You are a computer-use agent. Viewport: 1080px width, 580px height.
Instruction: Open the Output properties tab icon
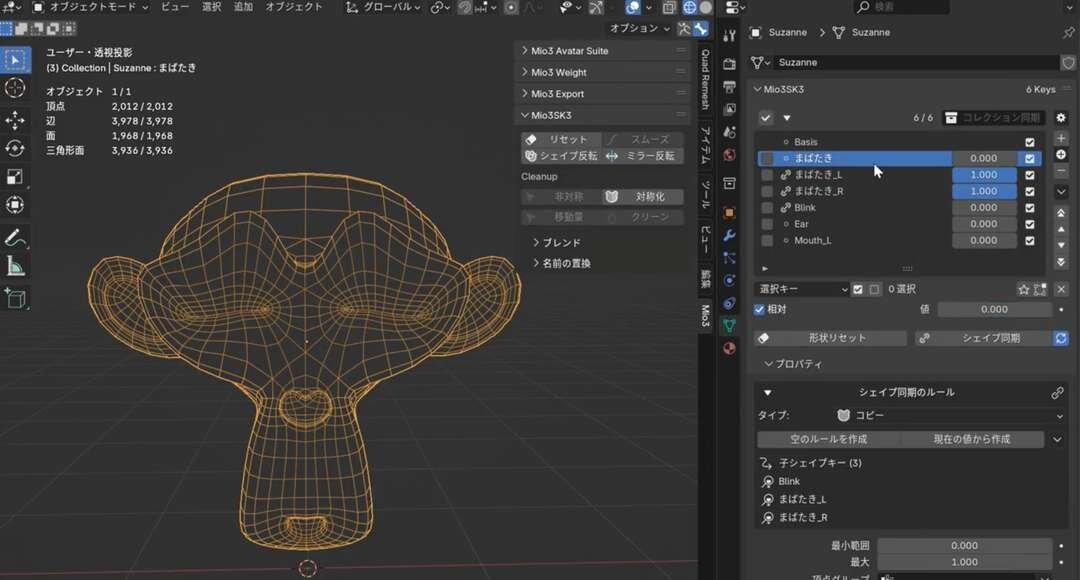729,87
